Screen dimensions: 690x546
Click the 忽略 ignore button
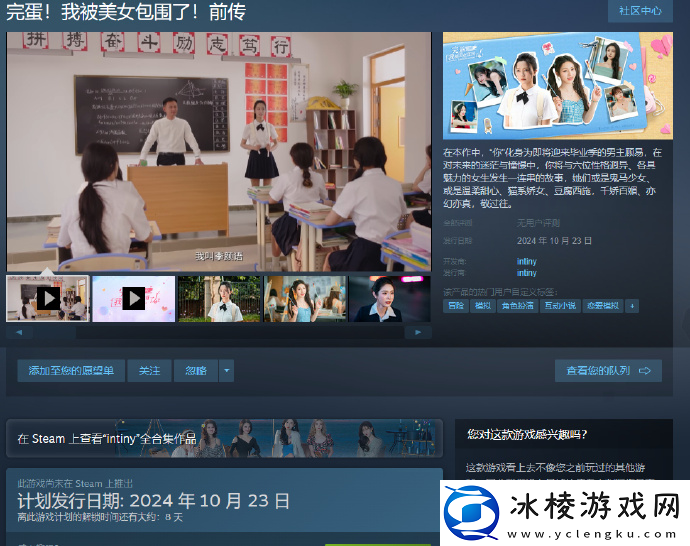pos(196,370)
